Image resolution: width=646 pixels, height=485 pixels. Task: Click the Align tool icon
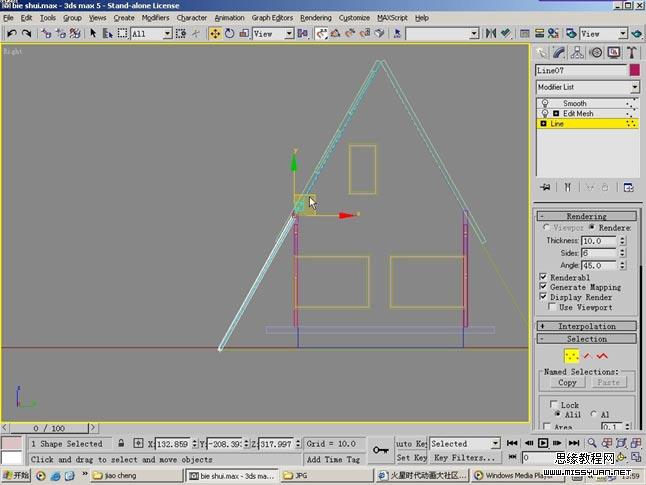point(506,33)
